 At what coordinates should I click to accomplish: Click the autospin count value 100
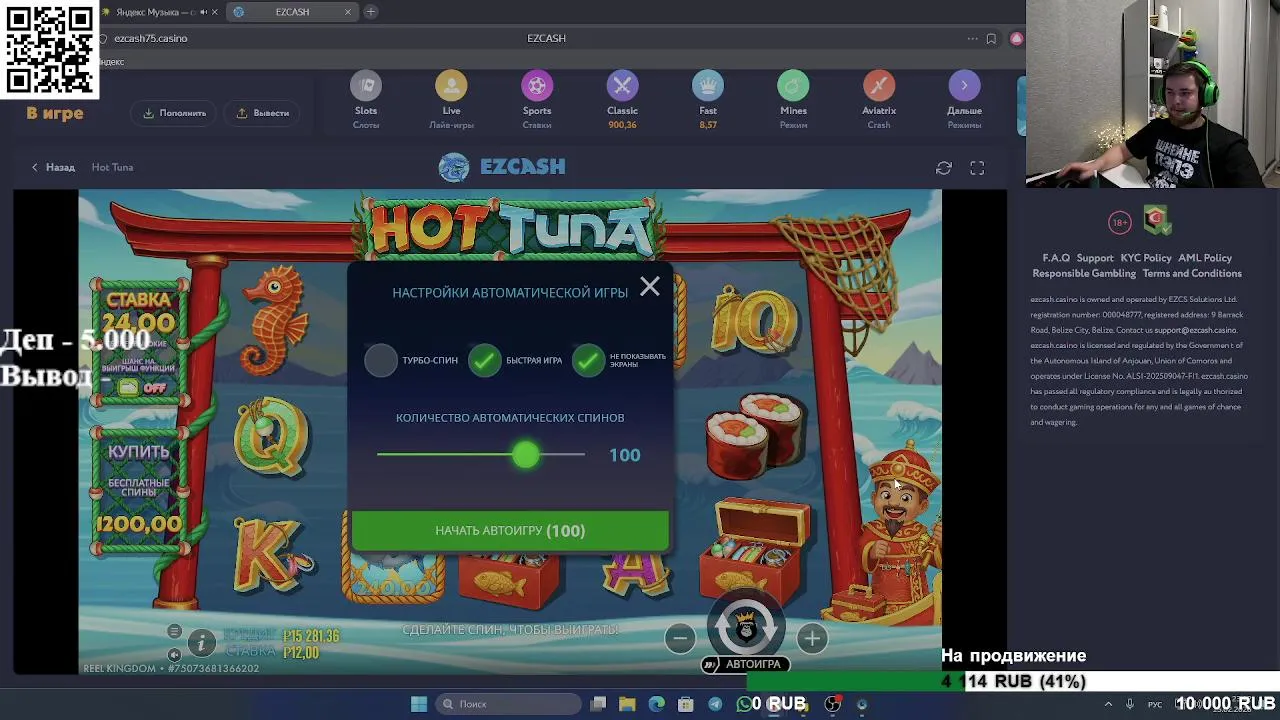[625, 455]
